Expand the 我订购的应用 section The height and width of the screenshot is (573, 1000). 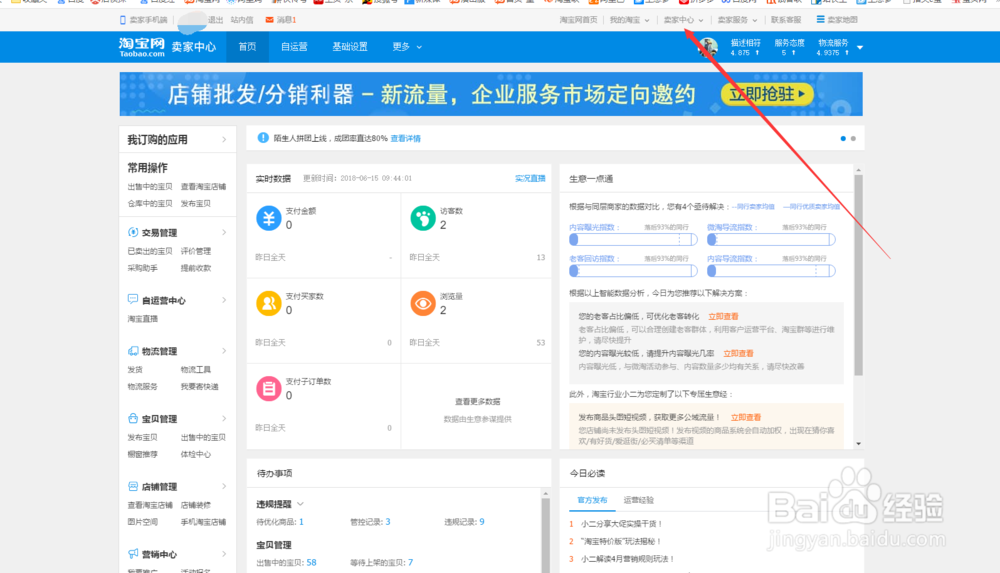tap(224, 139)
